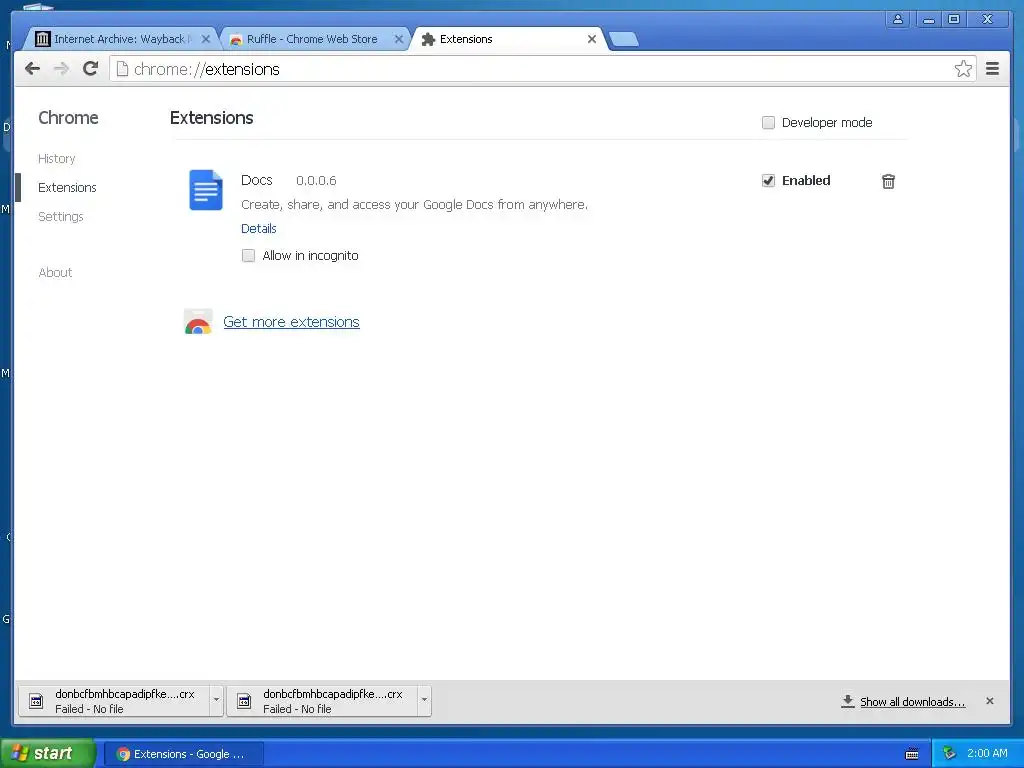Remove Docs extension with the trash icon
The image size is (1024, 768).
pos(888,181)
